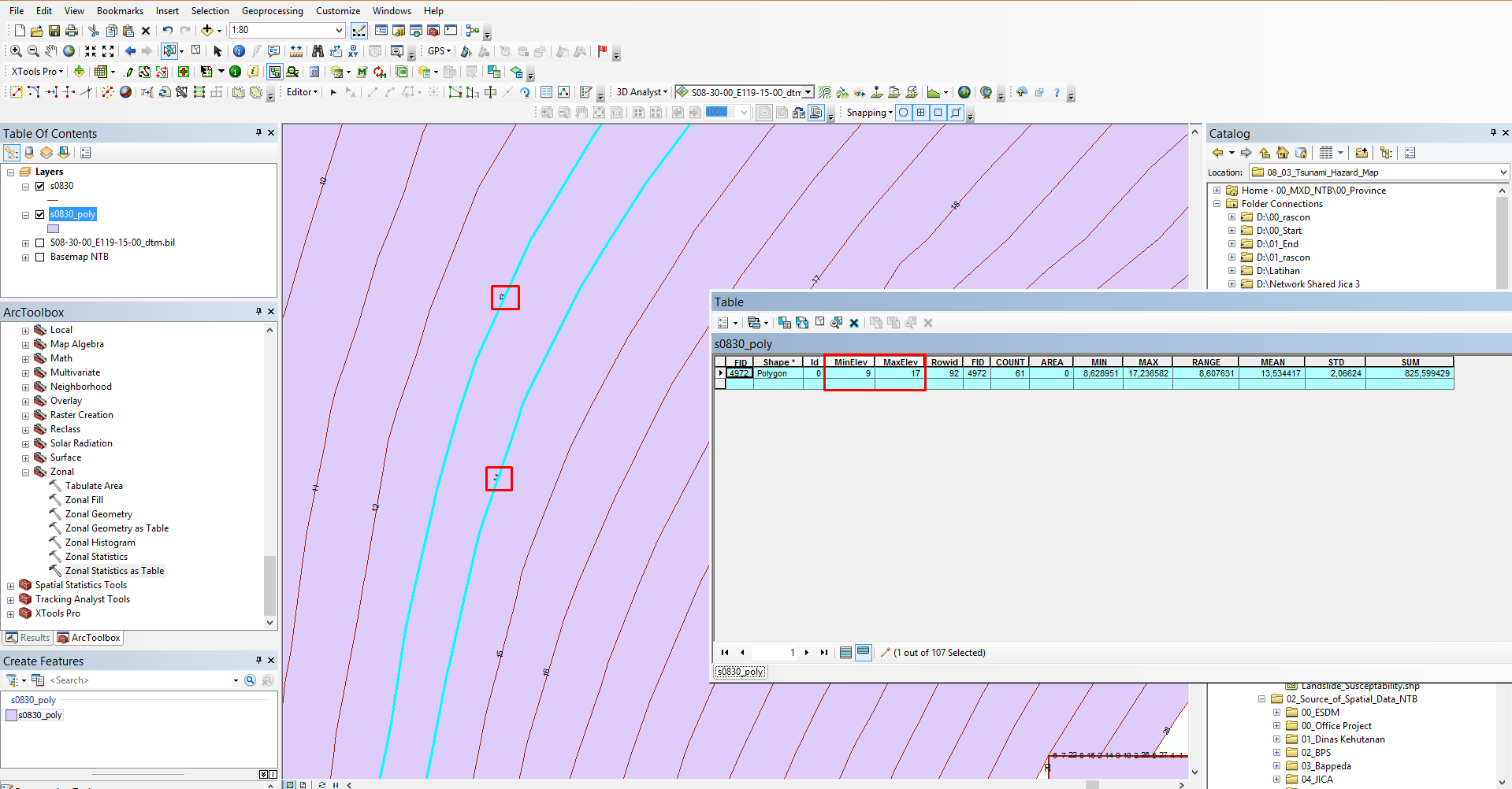The height and width of the screenshot is (789, 1512).
Task: Switch to the Results tab
Action: (x=28, y=638)
